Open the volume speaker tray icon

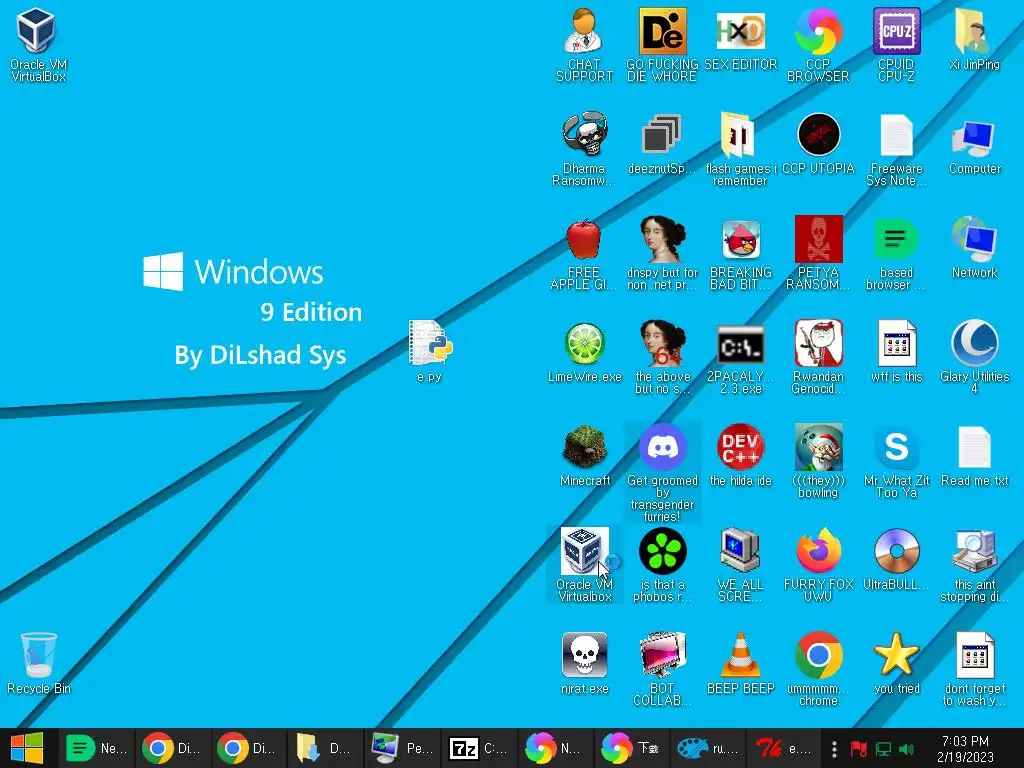tap(906, 748)
